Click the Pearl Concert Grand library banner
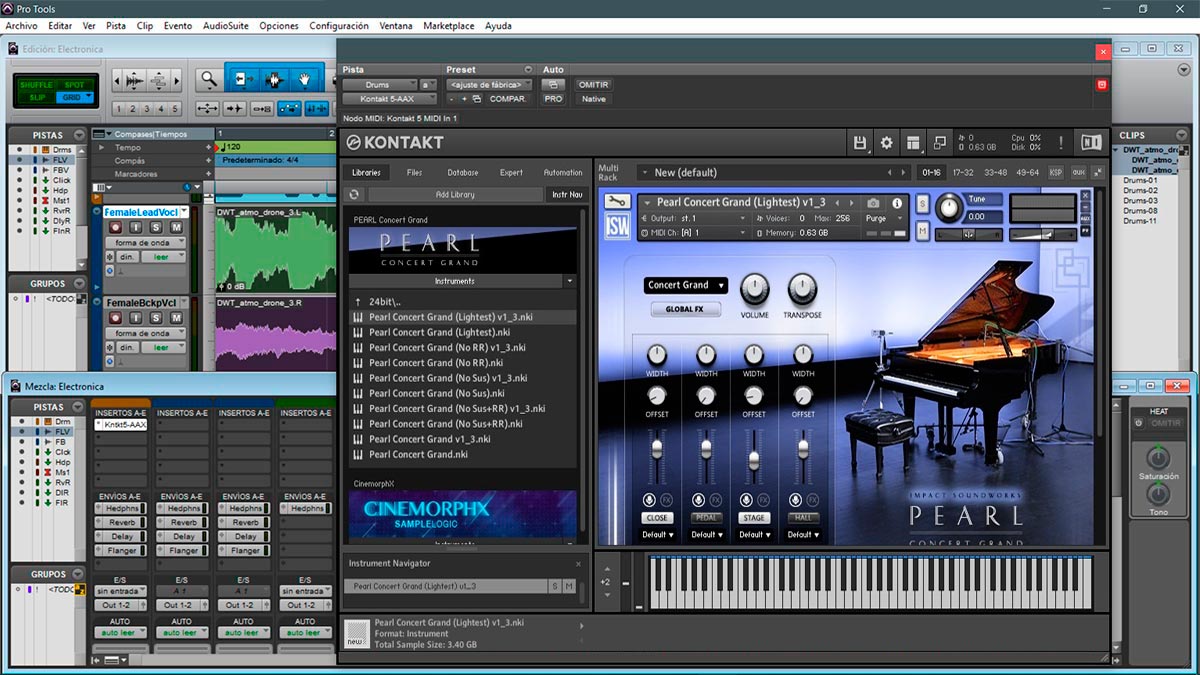1200x675 pixels. (x=463, y=249)
